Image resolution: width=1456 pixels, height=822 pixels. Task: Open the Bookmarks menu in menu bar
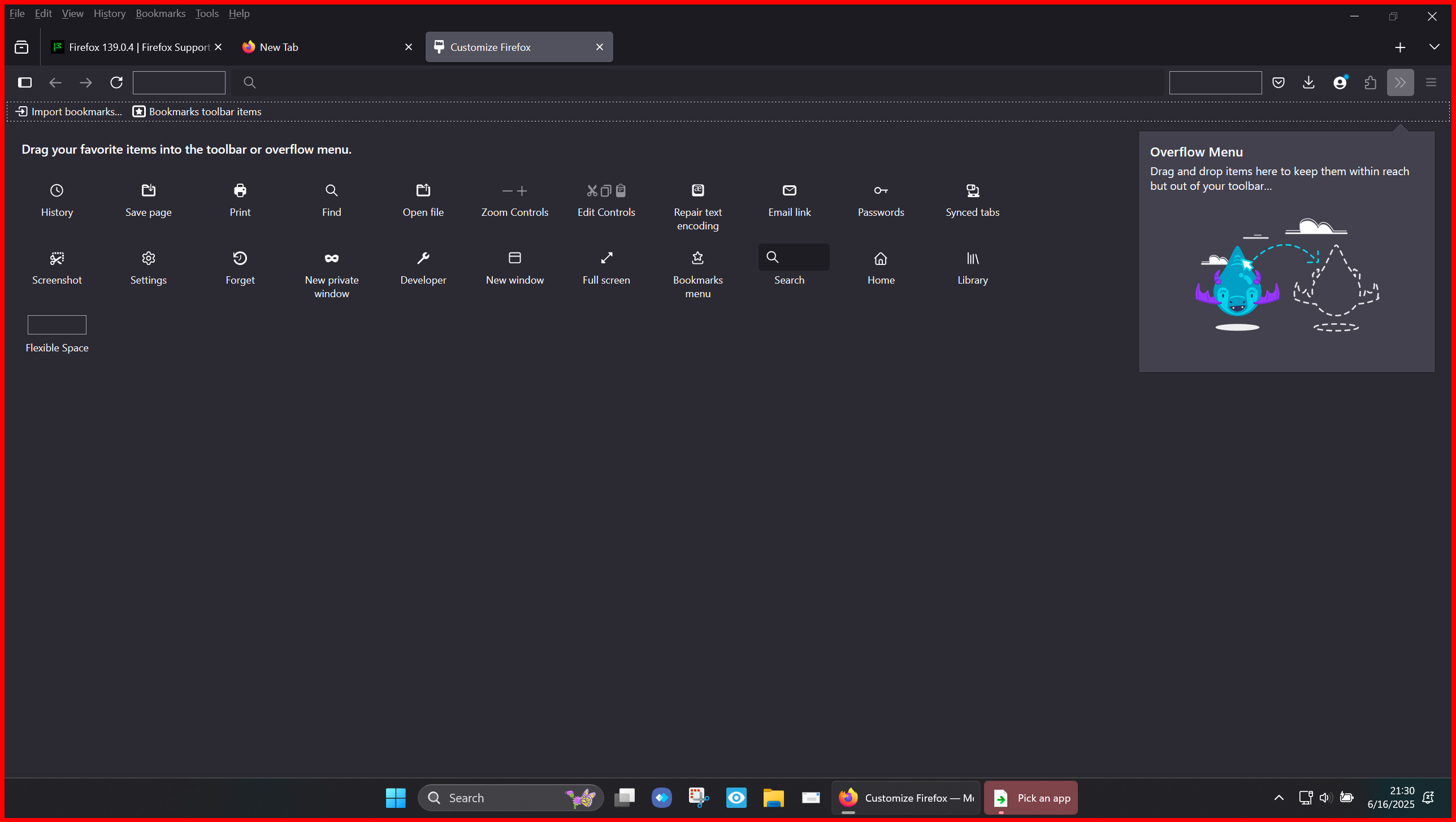coord(160,13)
